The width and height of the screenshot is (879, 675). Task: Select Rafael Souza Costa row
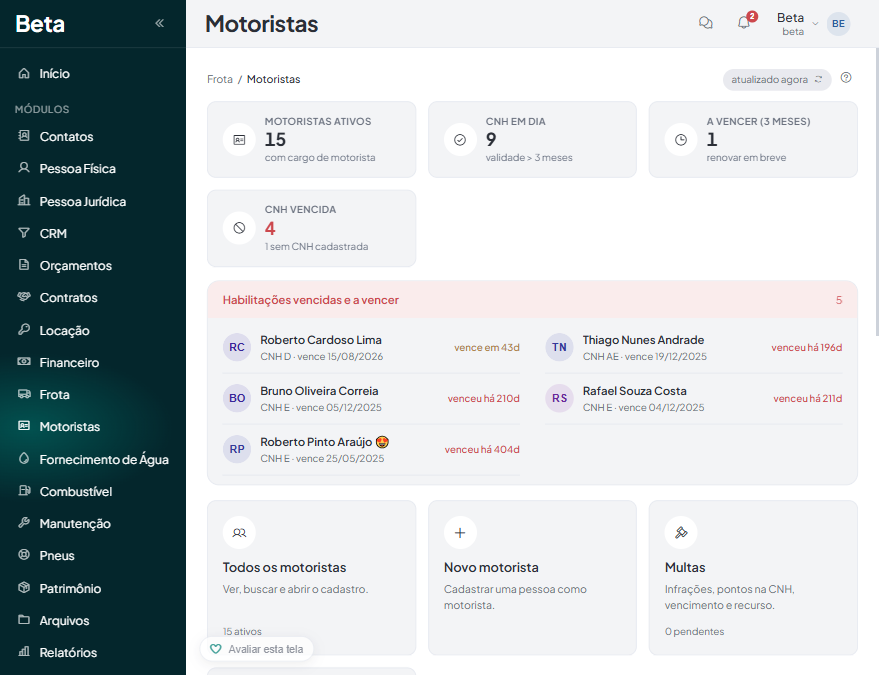pyautogui.click(x=693, y=399)
